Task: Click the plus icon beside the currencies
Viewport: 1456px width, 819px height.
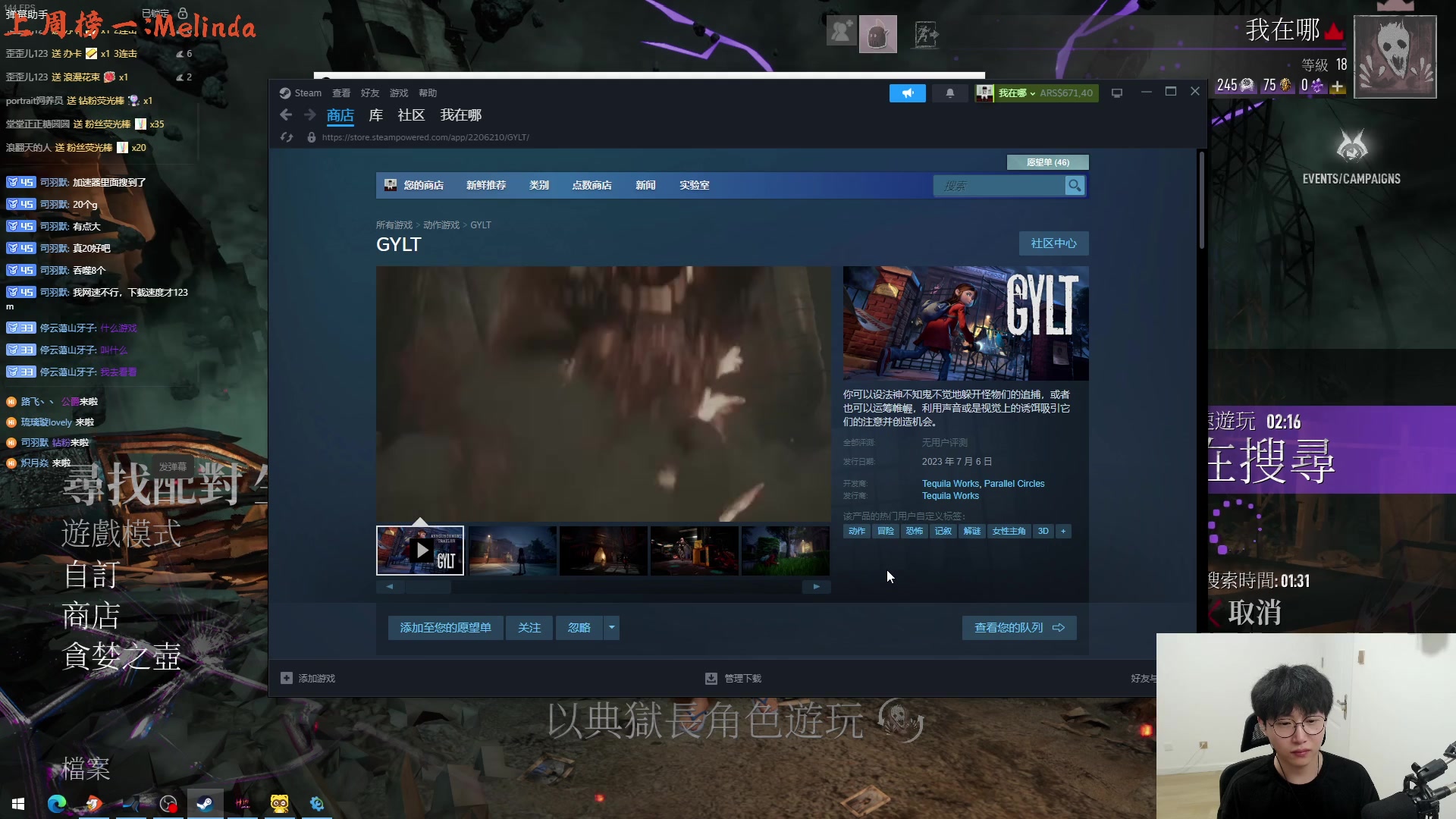Action: click(x=1338, y=86)
